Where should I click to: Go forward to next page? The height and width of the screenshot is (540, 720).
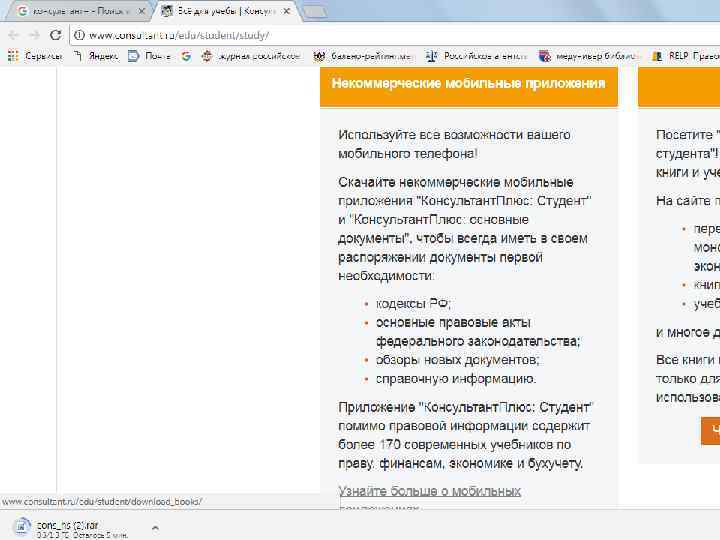click(x=34, y=35)
